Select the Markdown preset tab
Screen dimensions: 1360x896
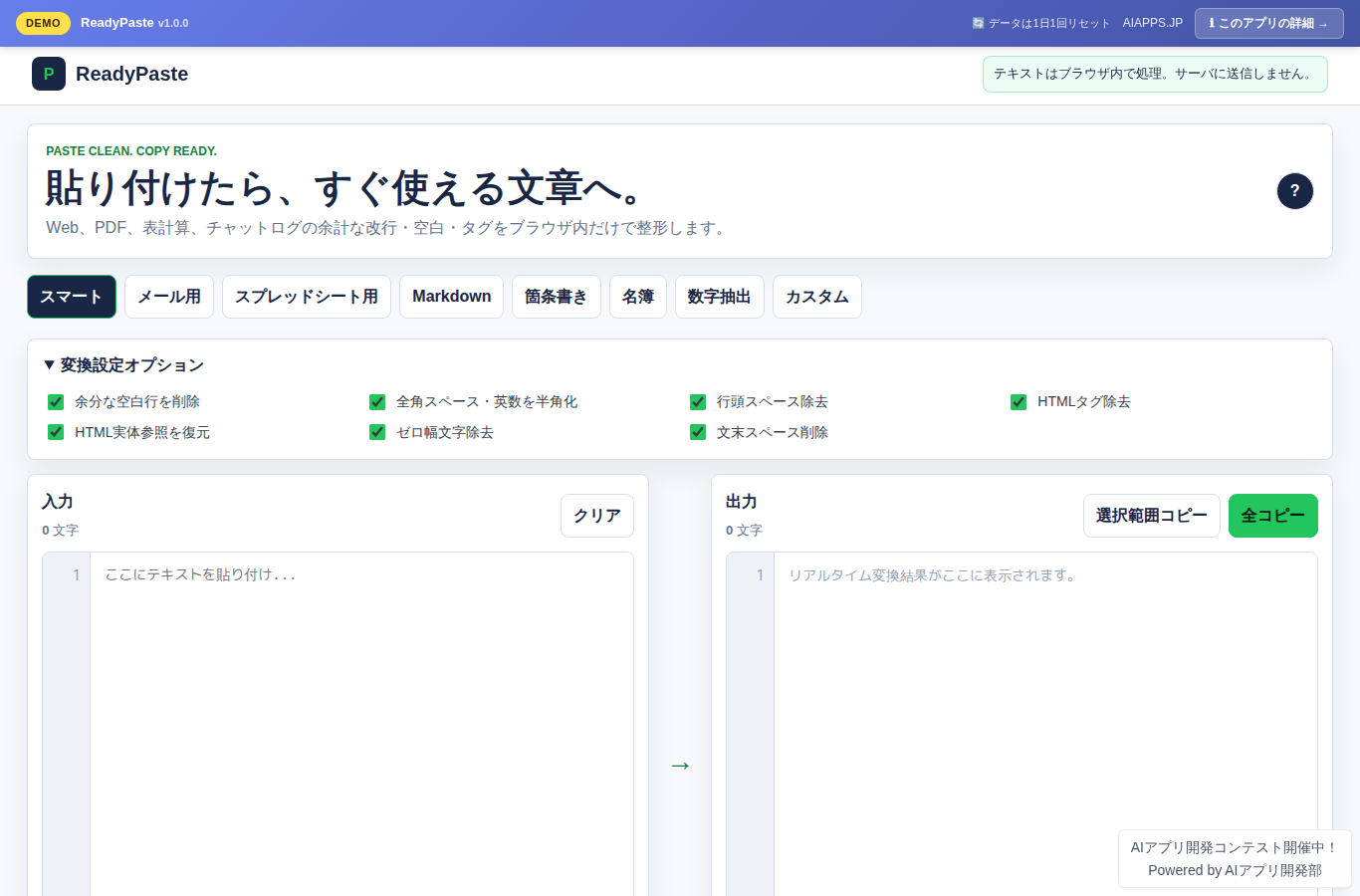click(452, 297)
